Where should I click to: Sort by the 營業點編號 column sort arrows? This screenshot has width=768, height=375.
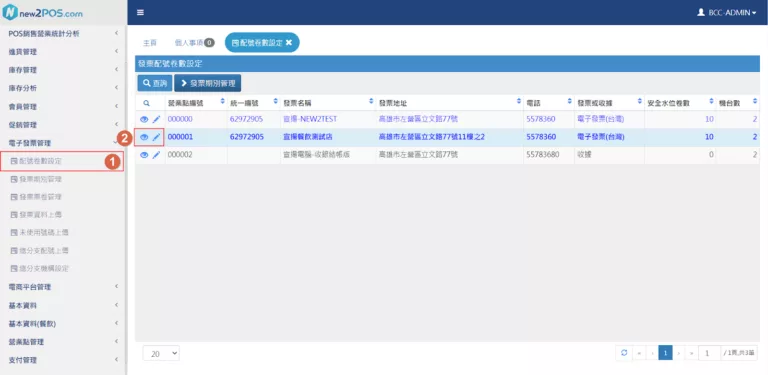click(223, 101)
